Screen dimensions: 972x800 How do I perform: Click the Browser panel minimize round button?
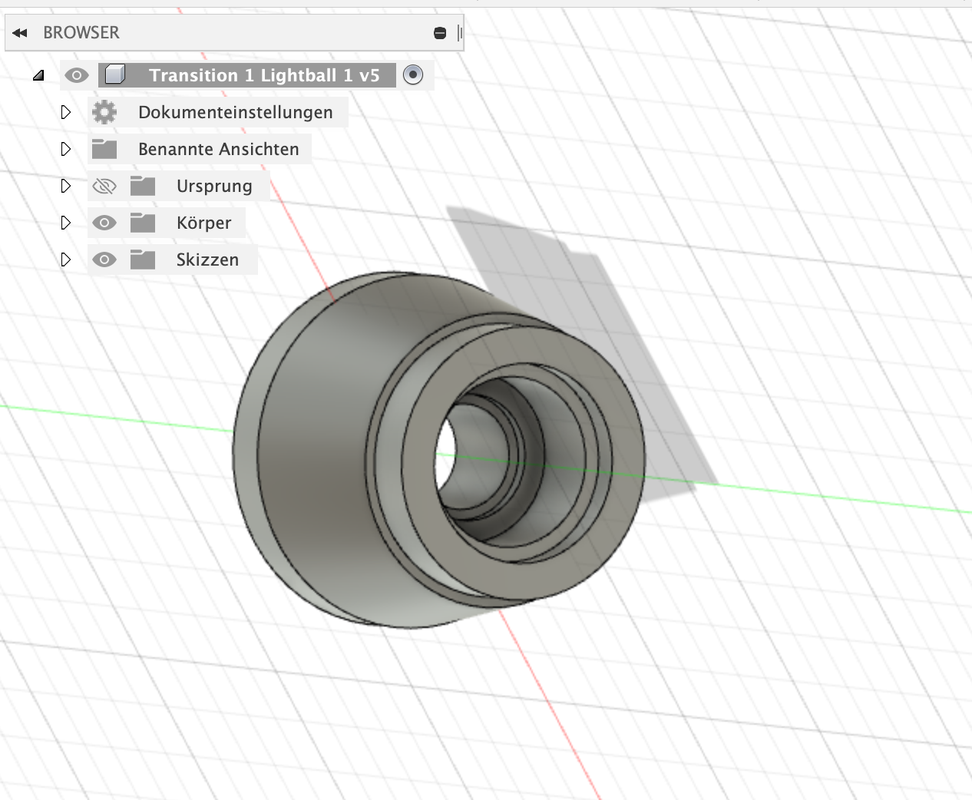point(440,33)
